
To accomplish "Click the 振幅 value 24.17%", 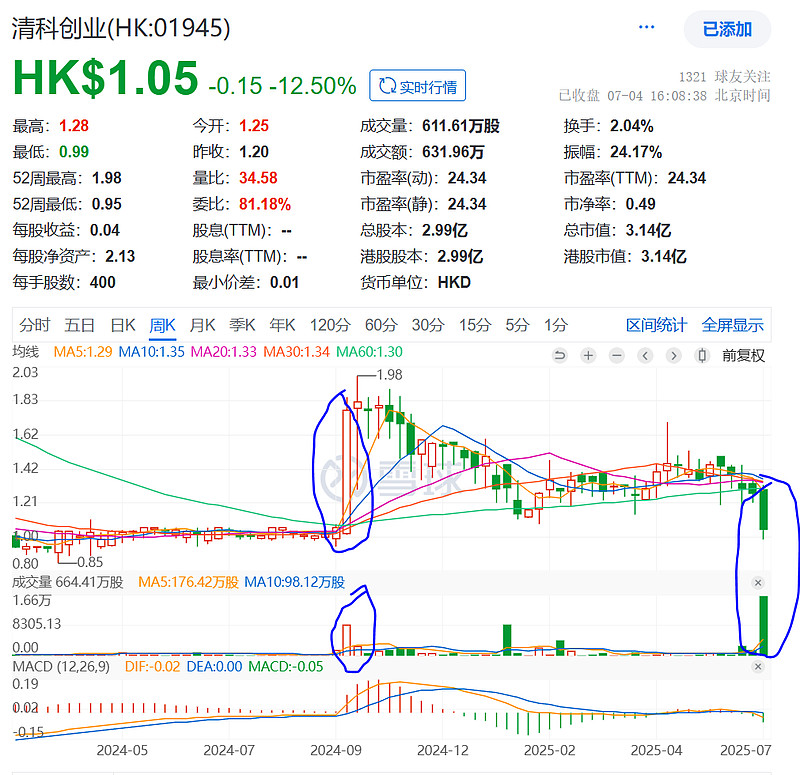I will pyautogui.click(x=636, y=152).
